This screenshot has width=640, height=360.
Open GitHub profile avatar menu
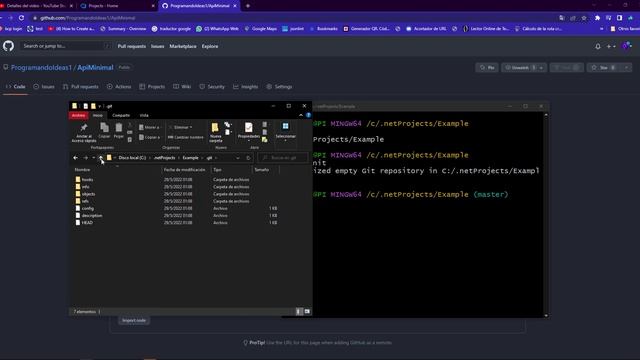627,46
